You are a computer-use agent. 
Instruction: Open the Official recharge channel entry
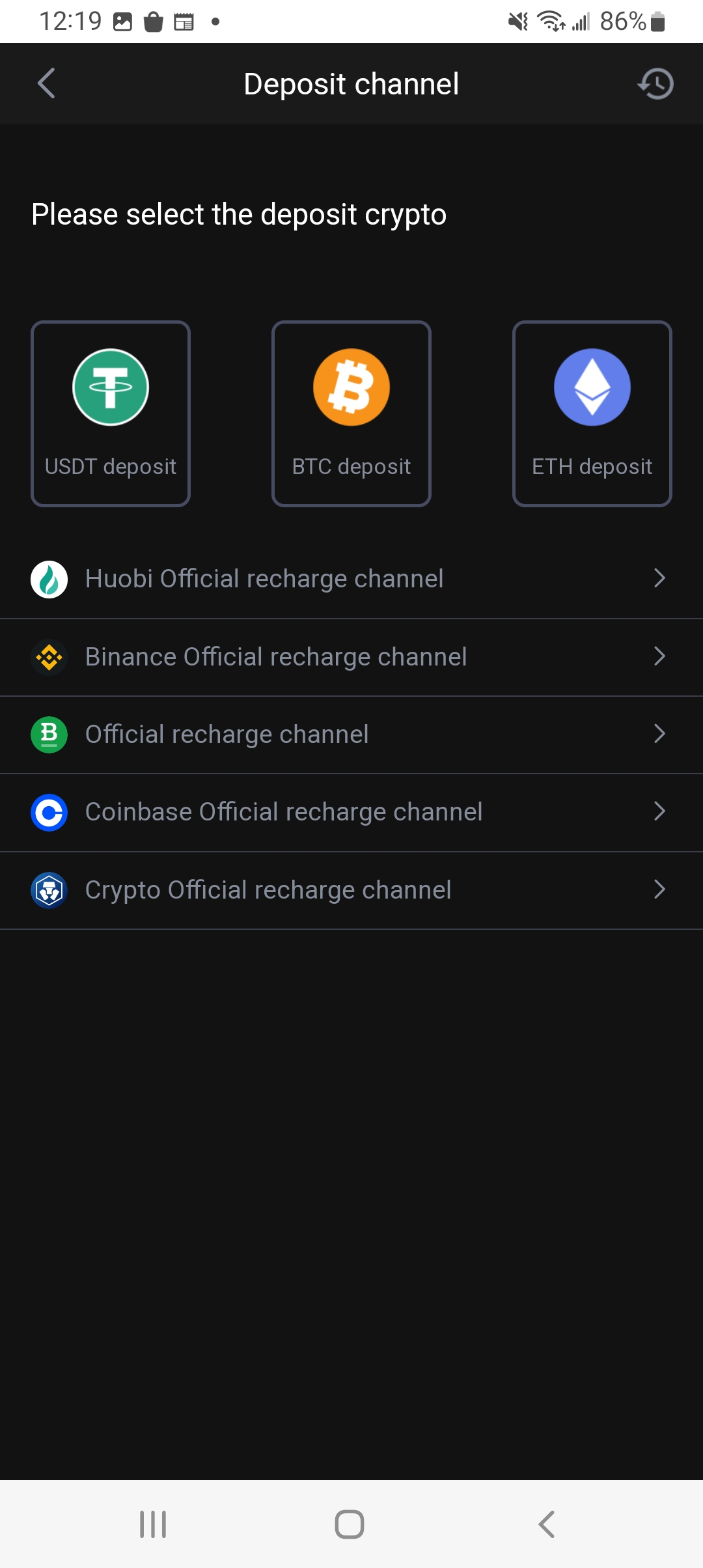click(x=227, y=735)
